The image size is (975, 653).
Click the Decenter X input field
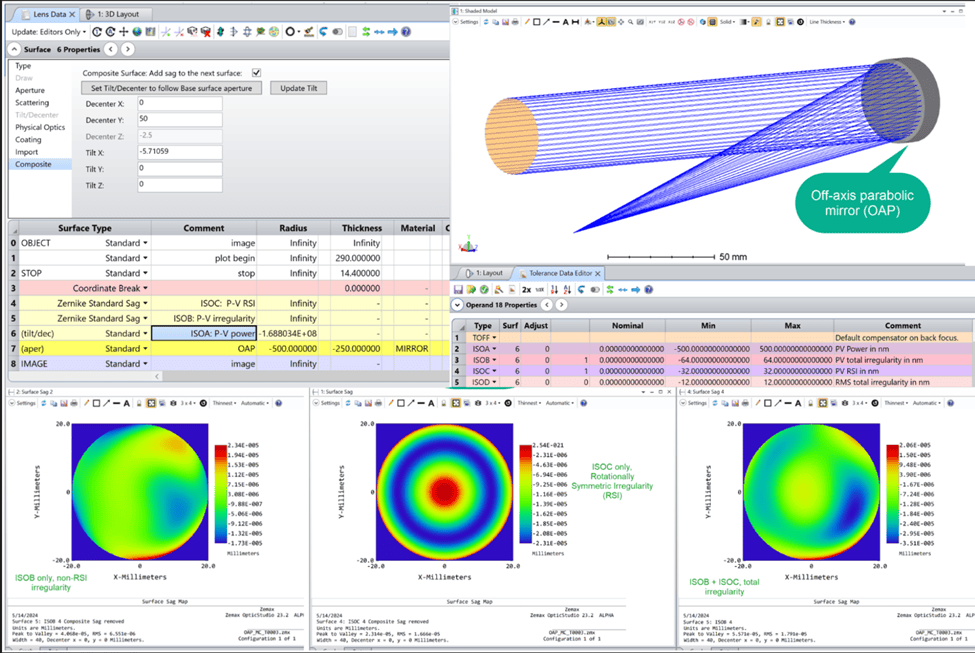click(180, 103)
